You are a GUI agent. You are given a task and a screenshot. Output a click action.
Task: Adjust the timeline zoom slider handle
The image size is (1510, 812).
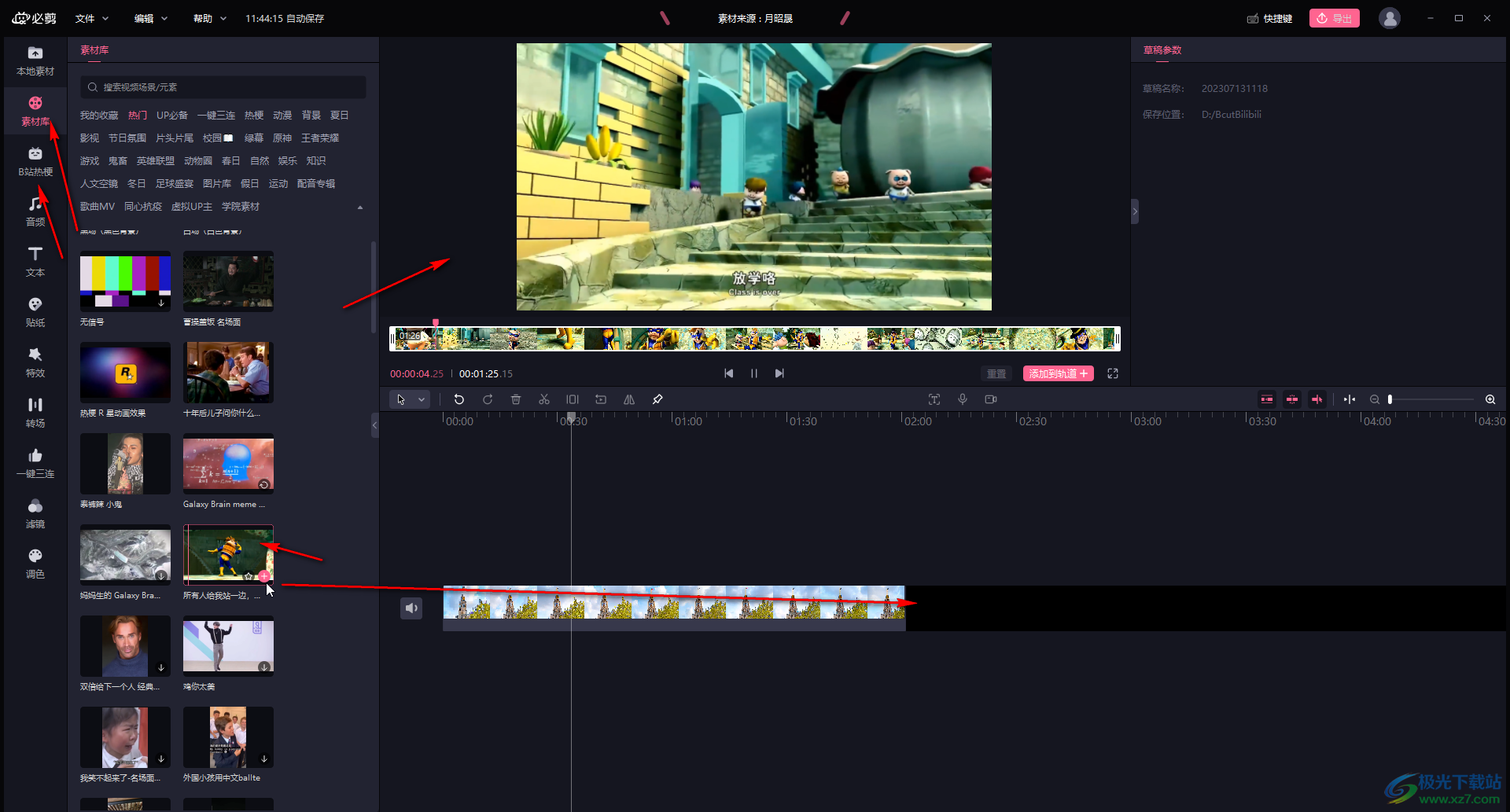pyautogui.click(x=1390, y=399)
